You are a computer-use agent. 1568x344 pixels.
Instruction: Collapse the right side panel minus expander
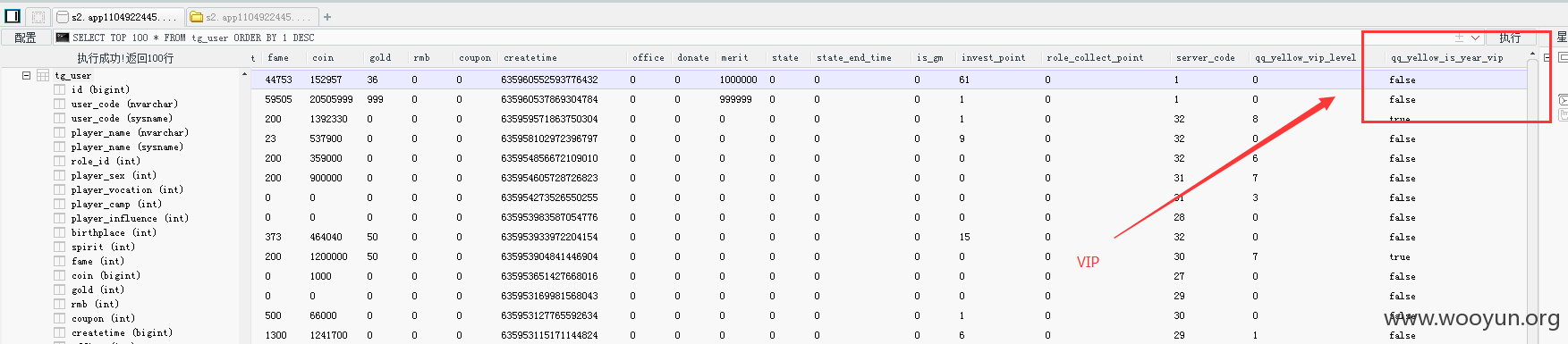(1547, 57)
